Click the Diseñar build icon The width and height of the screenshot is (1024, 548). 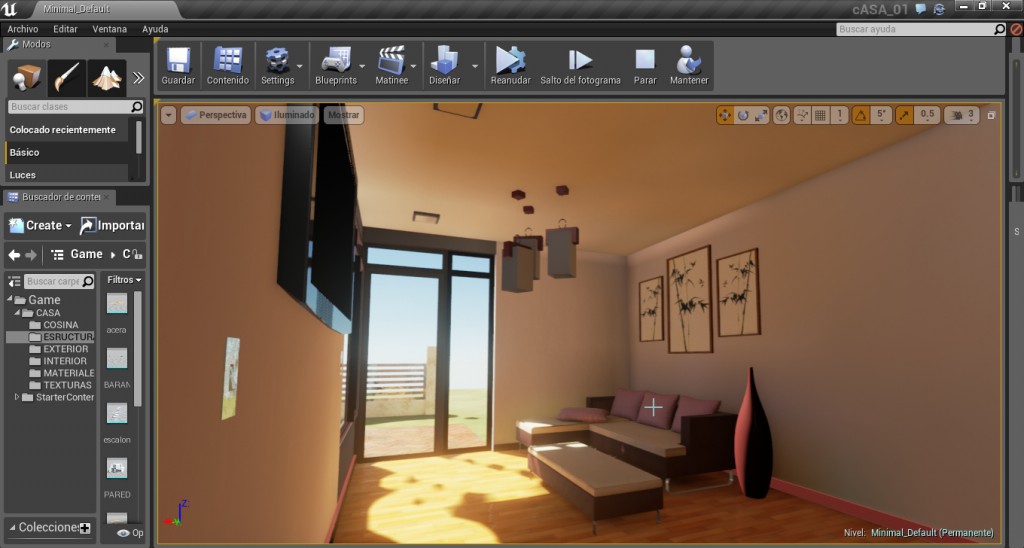pos(444,65)
